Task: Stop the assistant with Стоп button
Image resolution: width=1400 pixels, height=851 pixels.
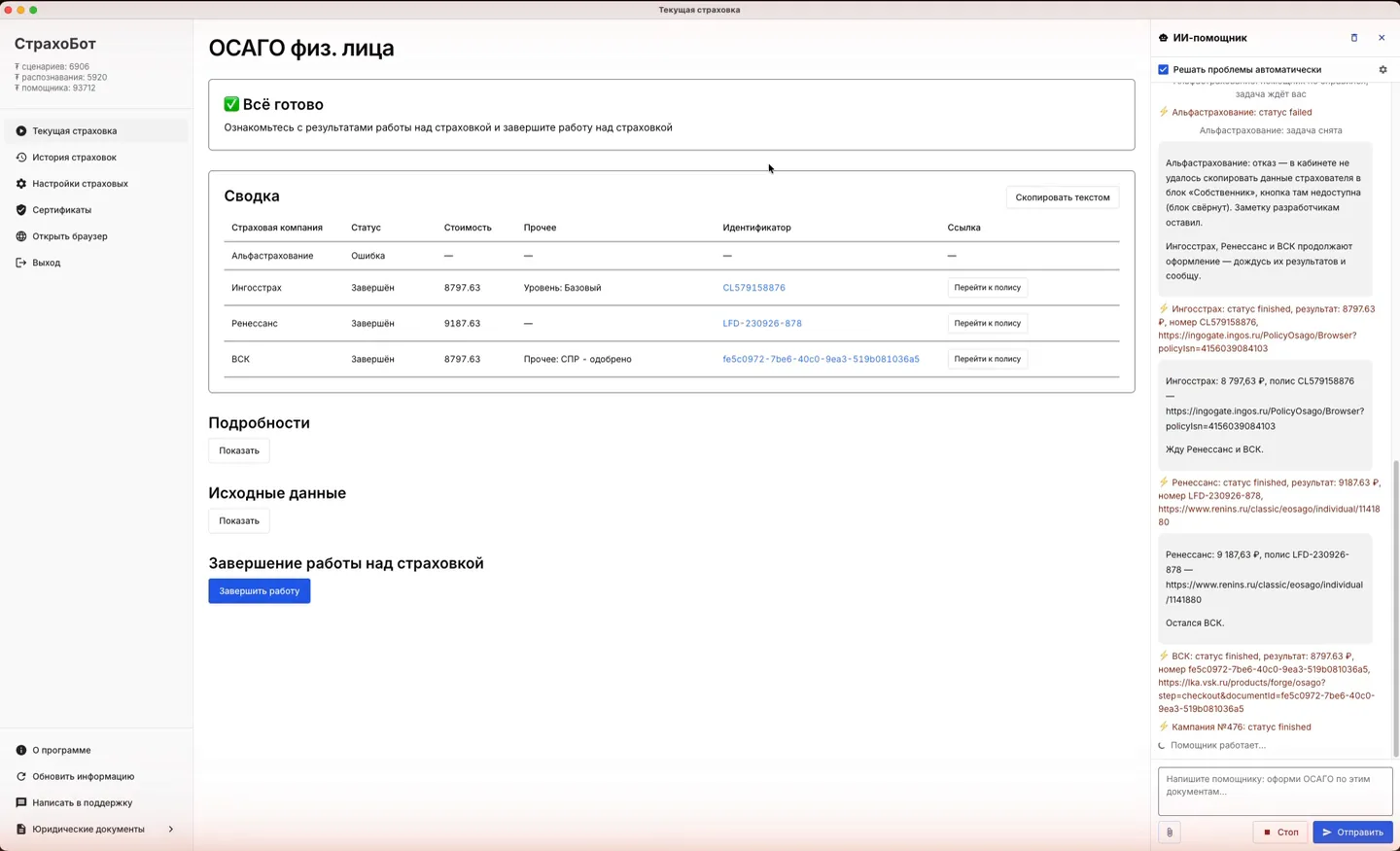Action: tap(1280, 833)
